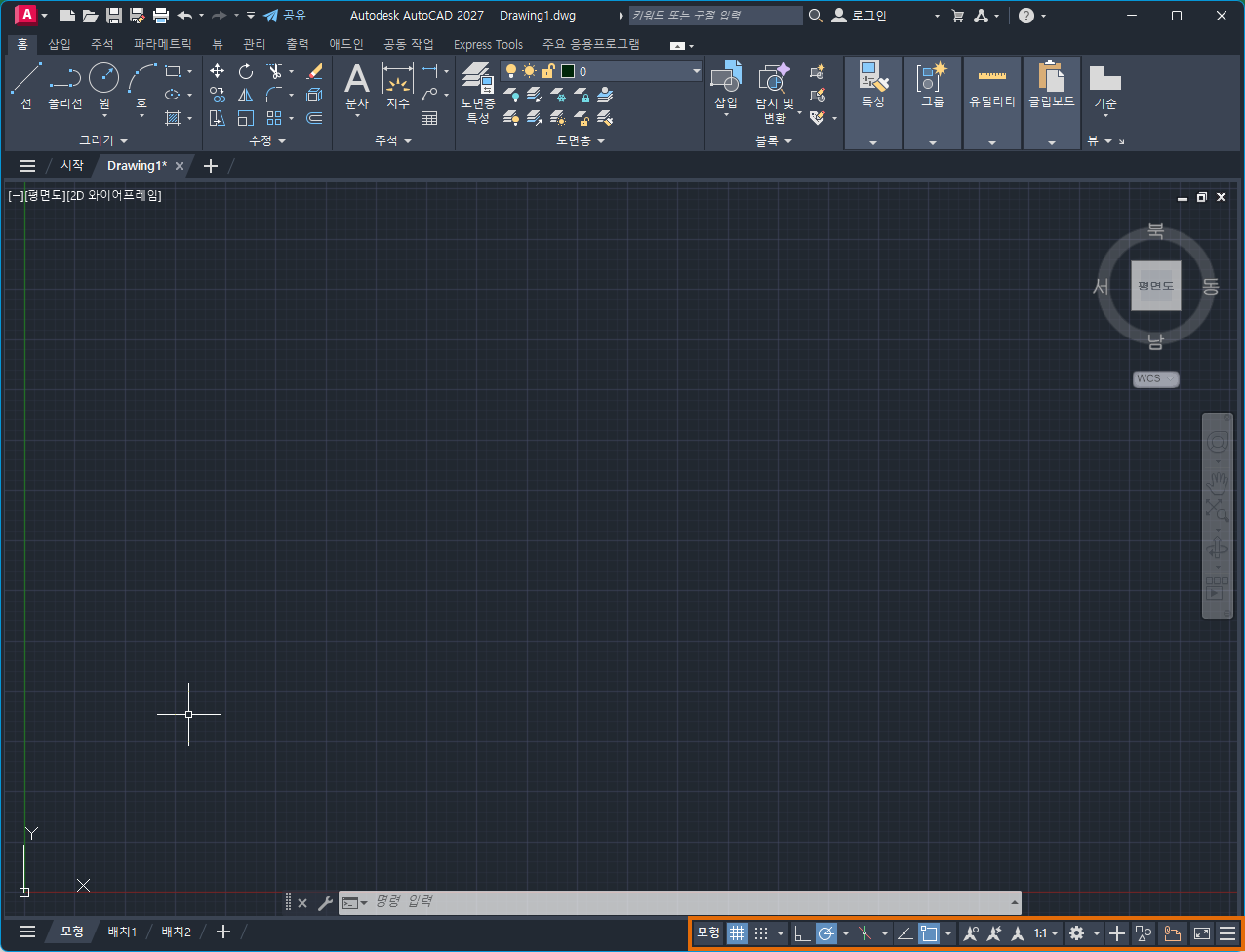Image resolution: width=1245 pixels, height=952 pixels.
Task: Expand the 수정 panel
Action: tap(267, 140)
